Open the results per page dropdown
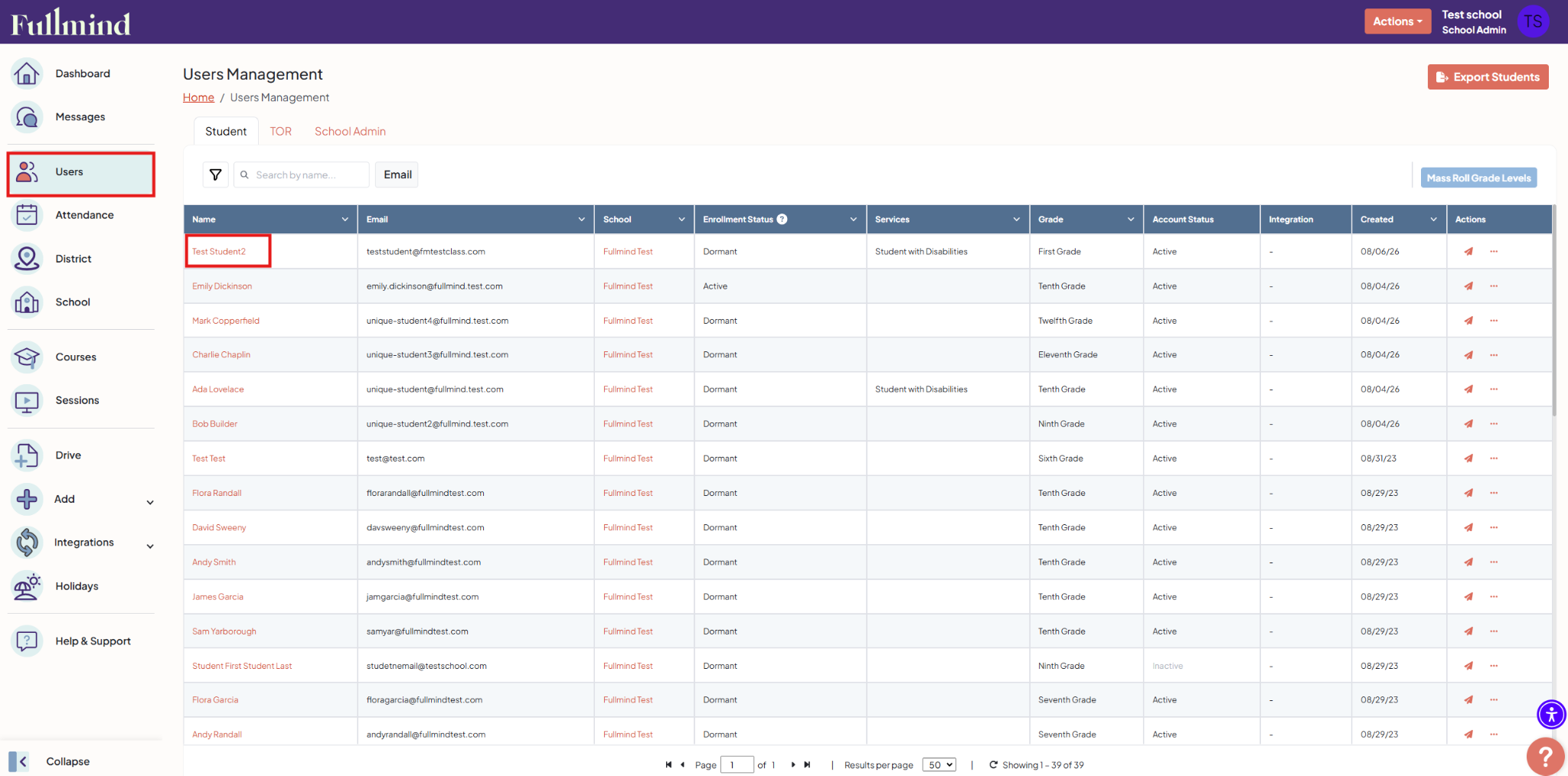This screenshot has width=1568, height=776. click(939, 765)
